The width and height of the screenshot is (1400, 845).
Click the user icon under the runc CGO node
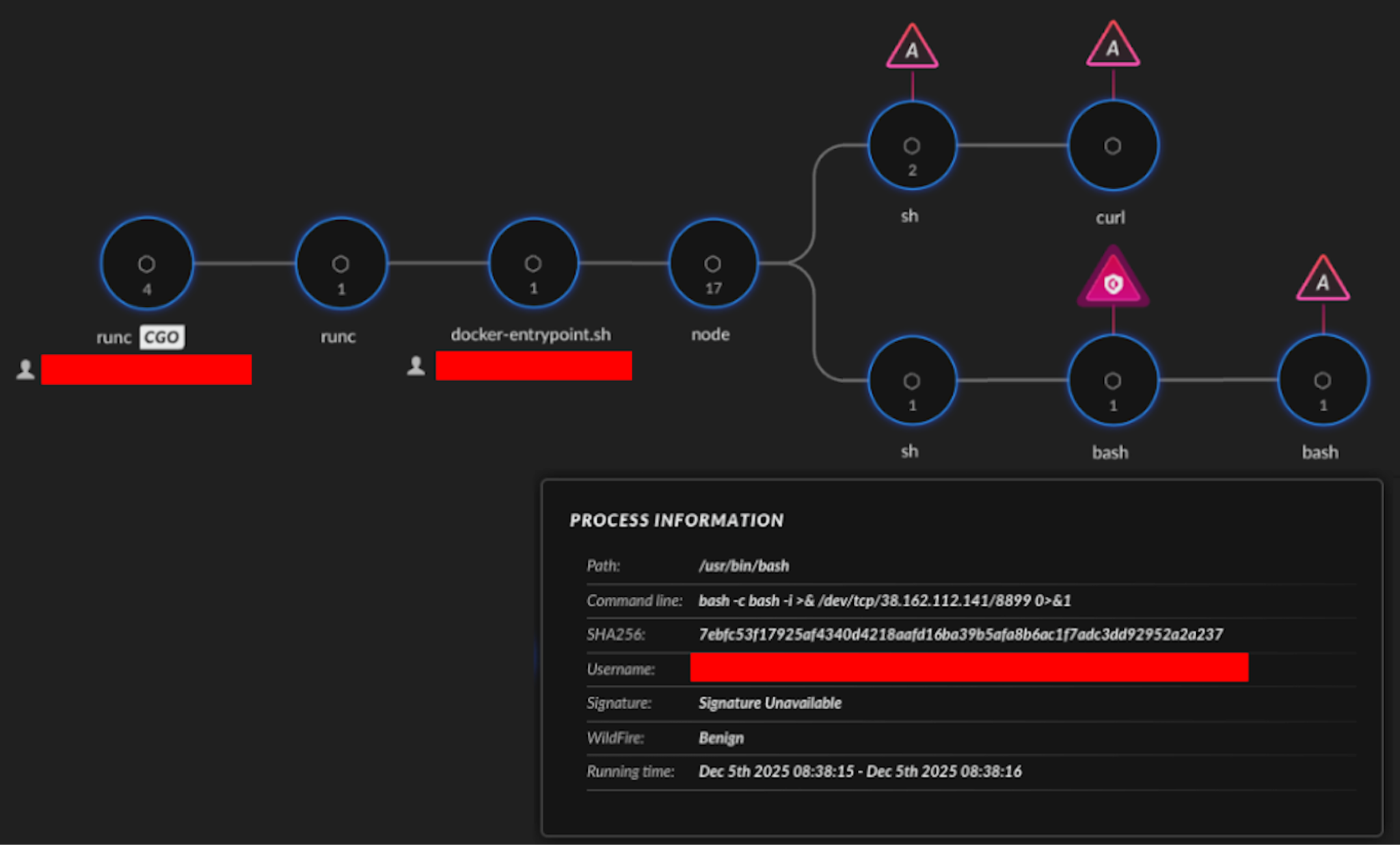coord(26,369)
